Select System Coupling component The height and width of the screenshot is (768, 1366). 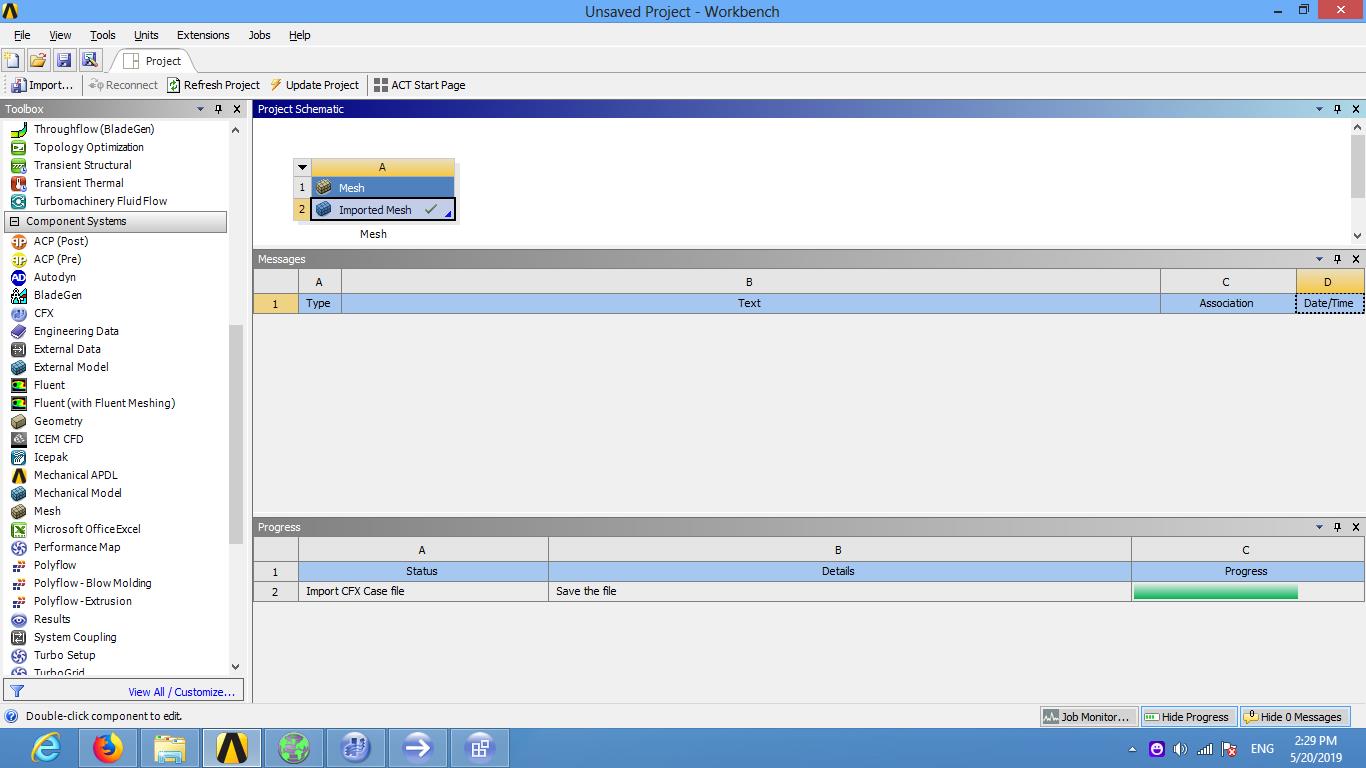point(75,637)
